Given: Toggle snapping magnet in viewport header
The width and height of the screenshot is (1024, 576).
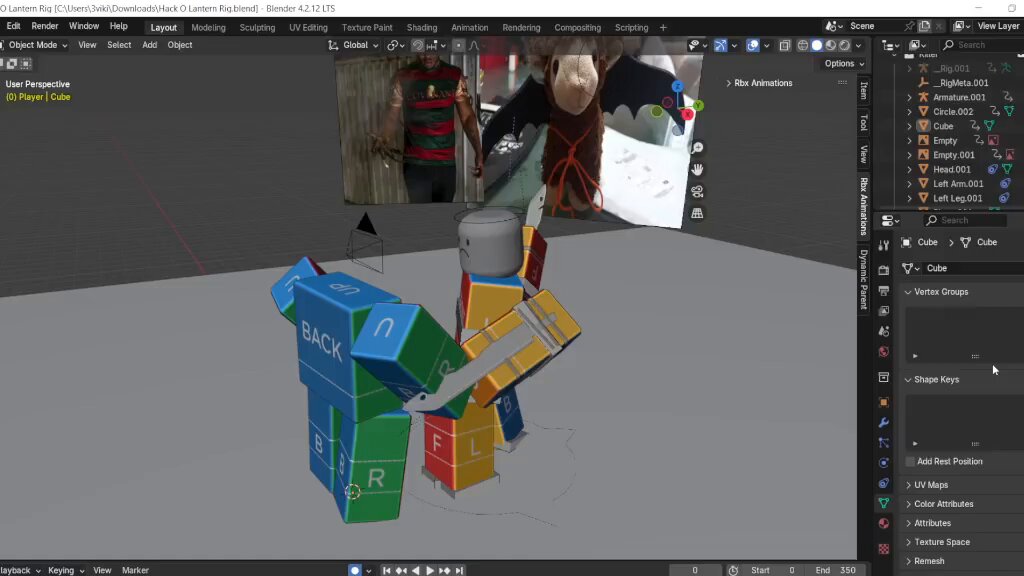Looking at the screenshot, I should (x=417, y=45).
